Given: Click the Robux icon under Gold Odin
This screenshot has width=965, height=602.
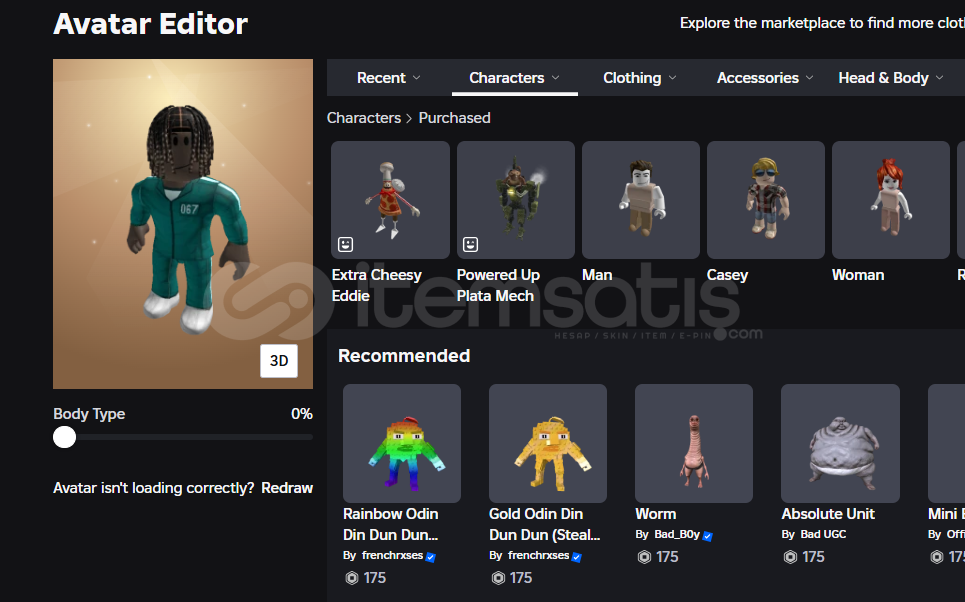Looking at the screenshot, I should 499,578.
